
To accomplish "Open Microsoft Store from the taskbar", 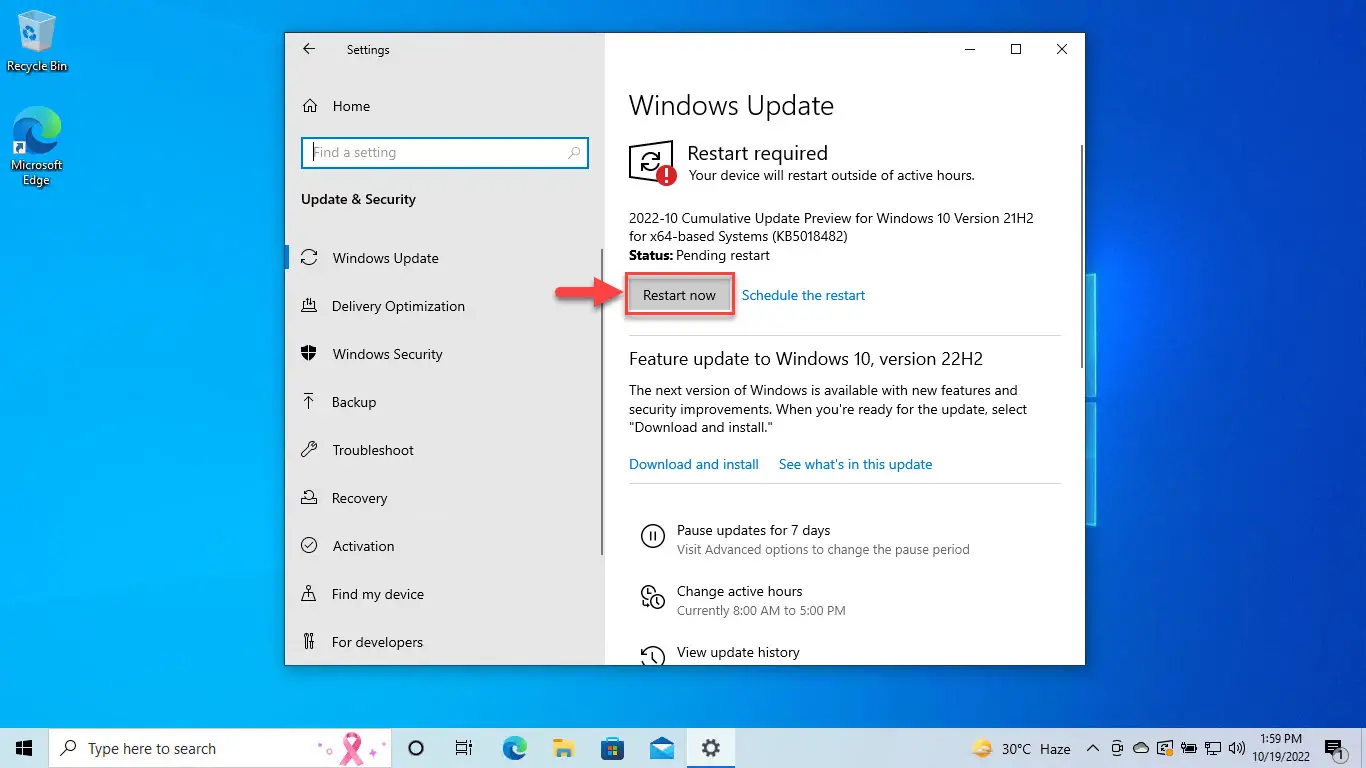I will [612, 748].
